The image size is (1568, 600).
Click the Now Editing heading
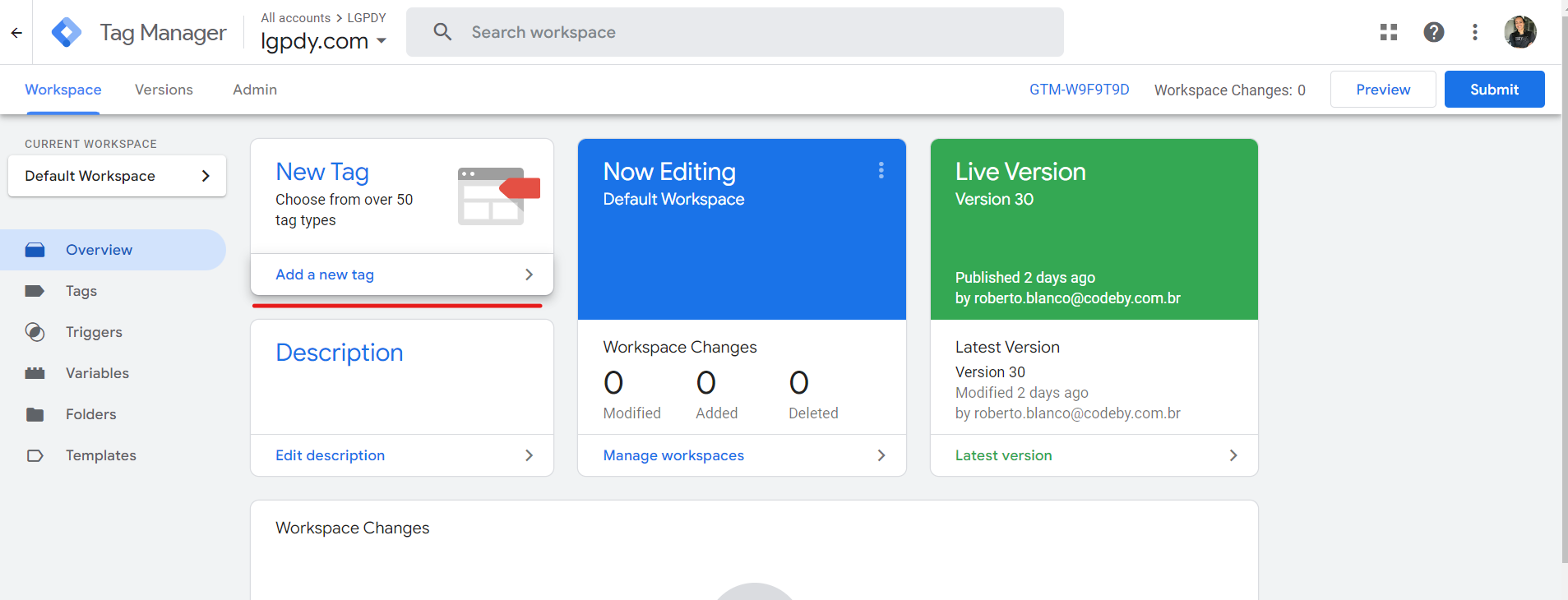click(669, 172)
